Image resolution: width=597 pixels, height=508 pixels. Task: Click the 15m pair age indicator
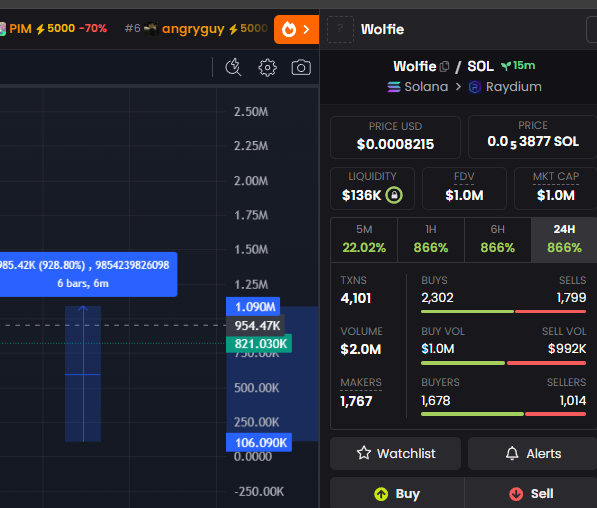point(518,66)
